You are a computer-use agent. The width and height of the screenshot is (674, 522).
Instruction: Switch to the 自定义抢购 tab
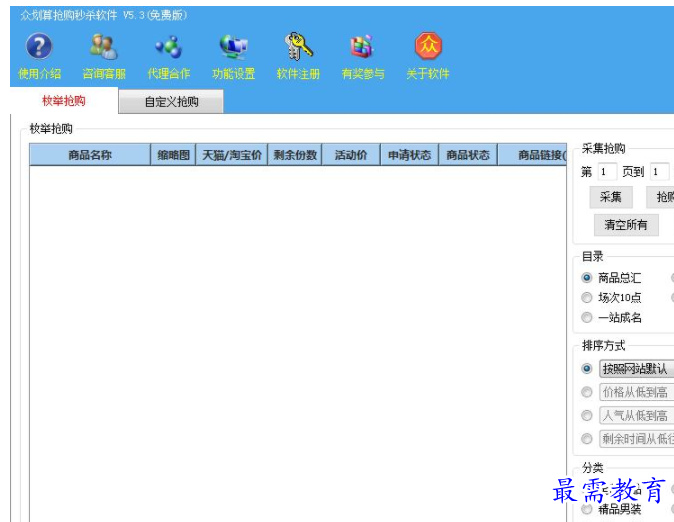point(171,102)
